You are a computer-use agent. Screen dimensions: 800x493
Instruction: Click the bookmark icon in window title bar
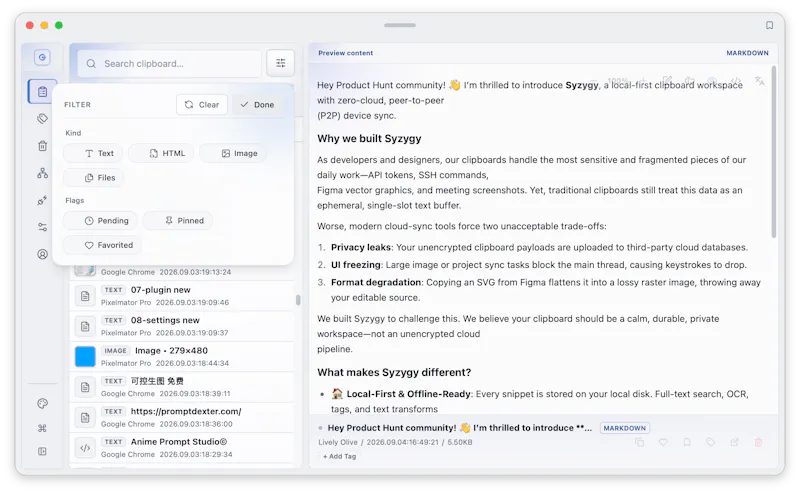click(x=769, y=25)
